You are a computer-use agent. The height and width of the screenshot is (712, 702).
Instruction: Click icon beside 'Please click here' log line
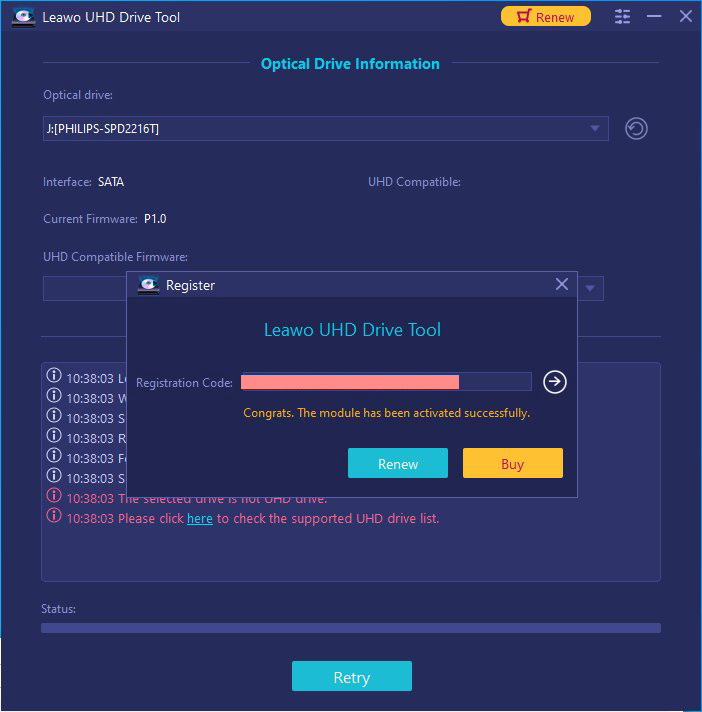[54, 516]
